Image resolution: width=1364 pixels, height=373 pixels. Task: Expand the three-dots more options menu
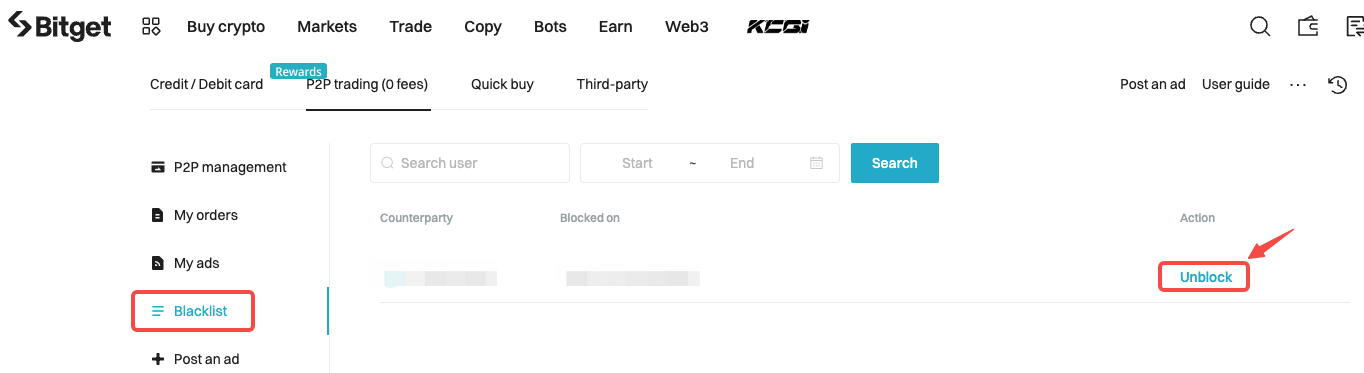[1298, 85]
